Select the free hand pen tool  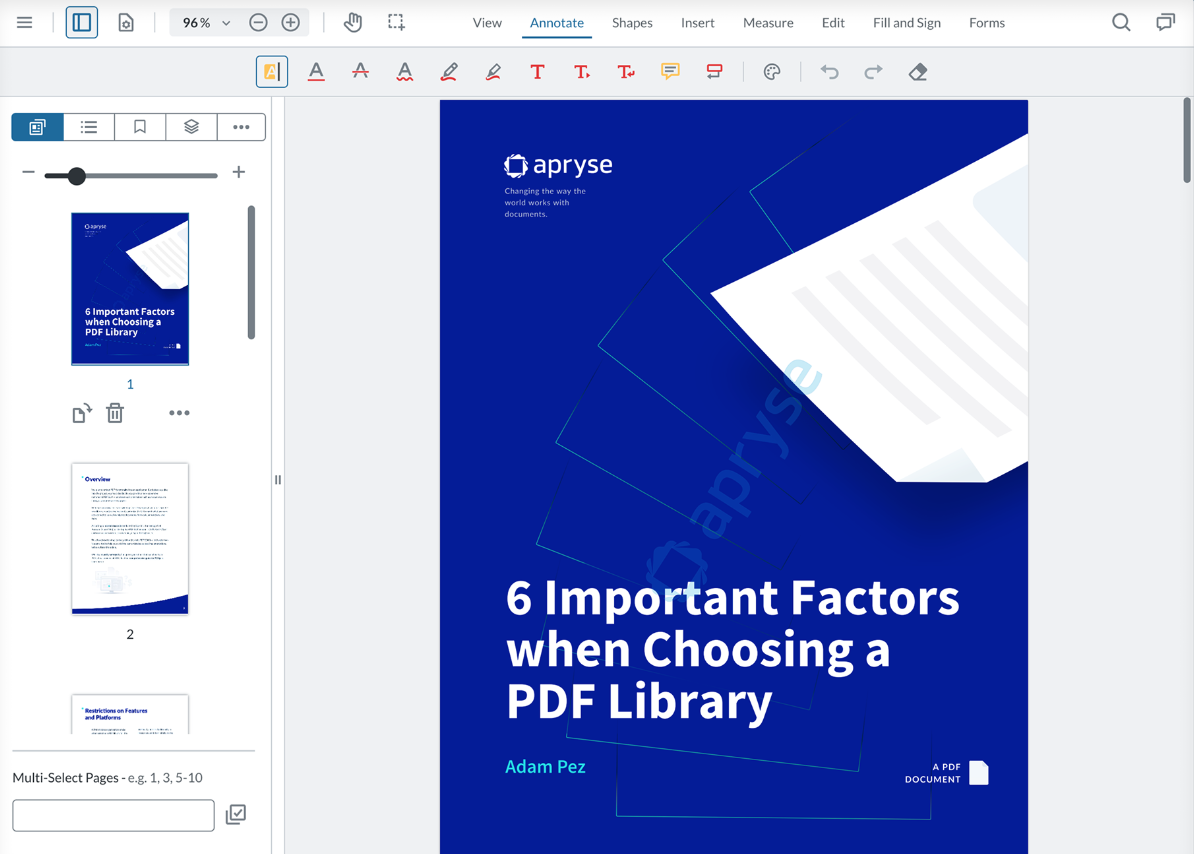point(449,72)
